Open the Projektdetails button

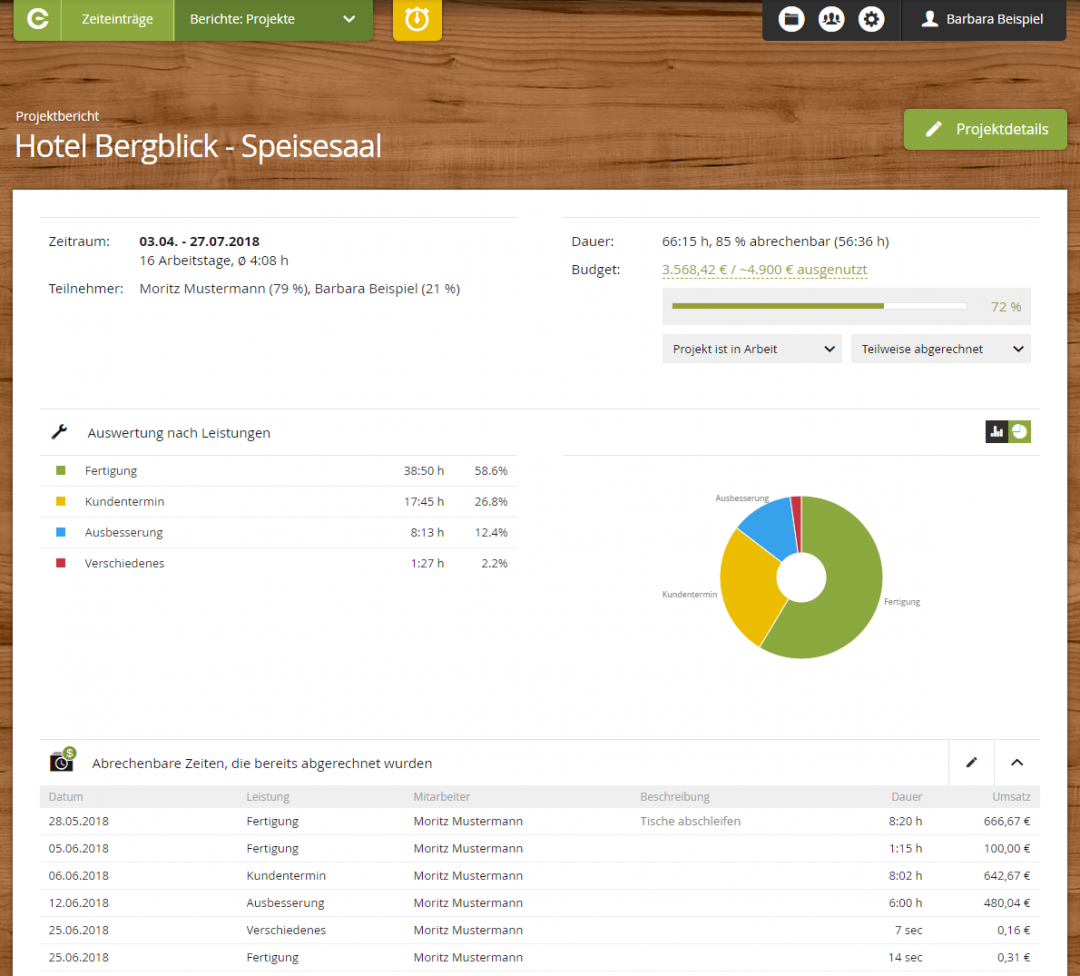coord(984,129)
